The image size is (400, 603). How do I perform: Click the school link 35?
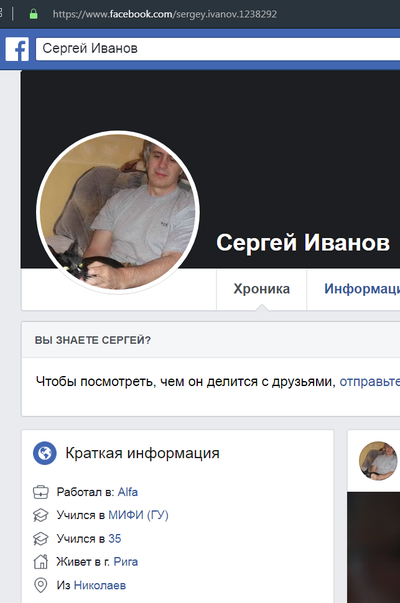pos(115,538)
